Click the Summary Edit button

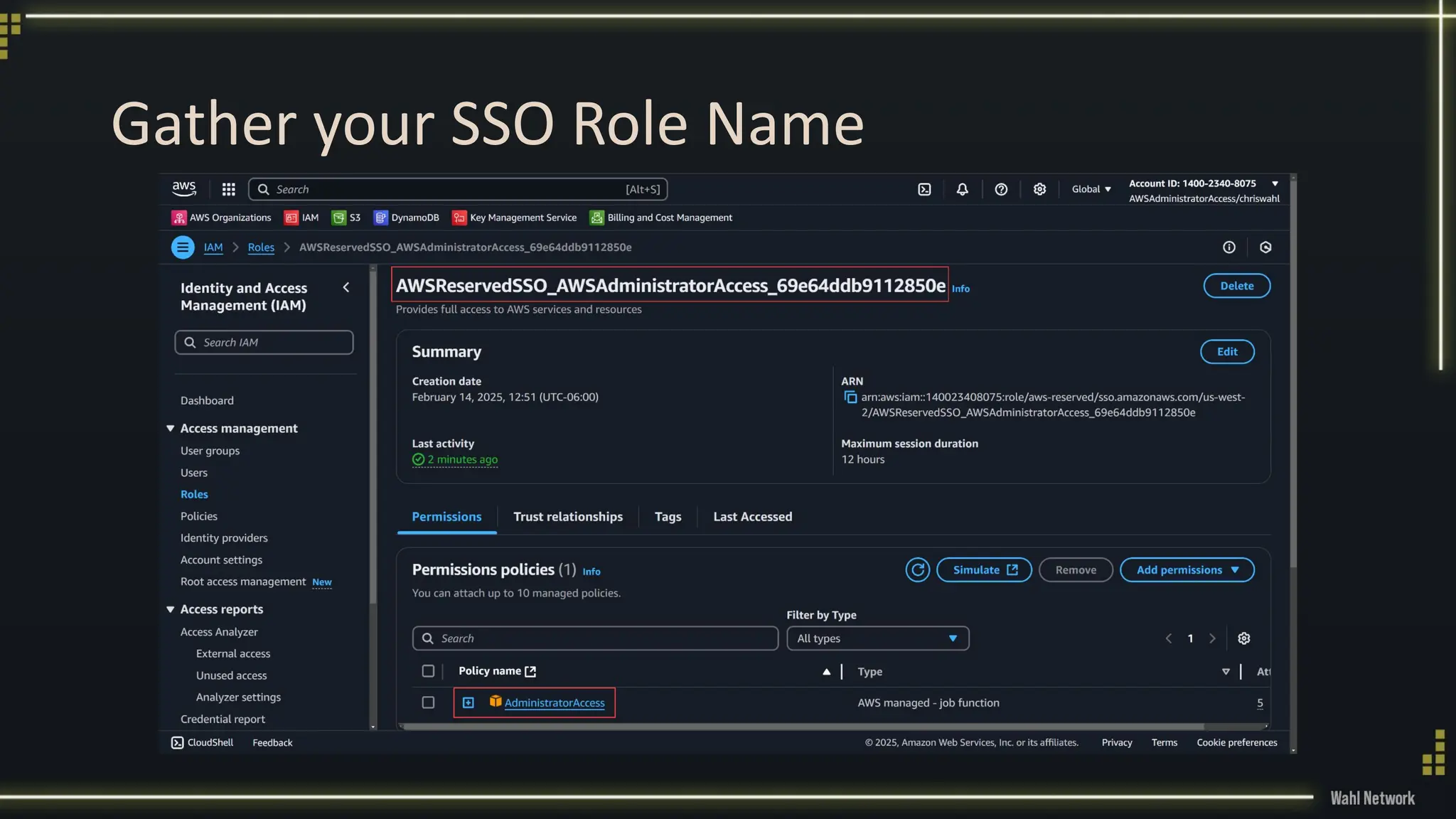(1227, 352)
